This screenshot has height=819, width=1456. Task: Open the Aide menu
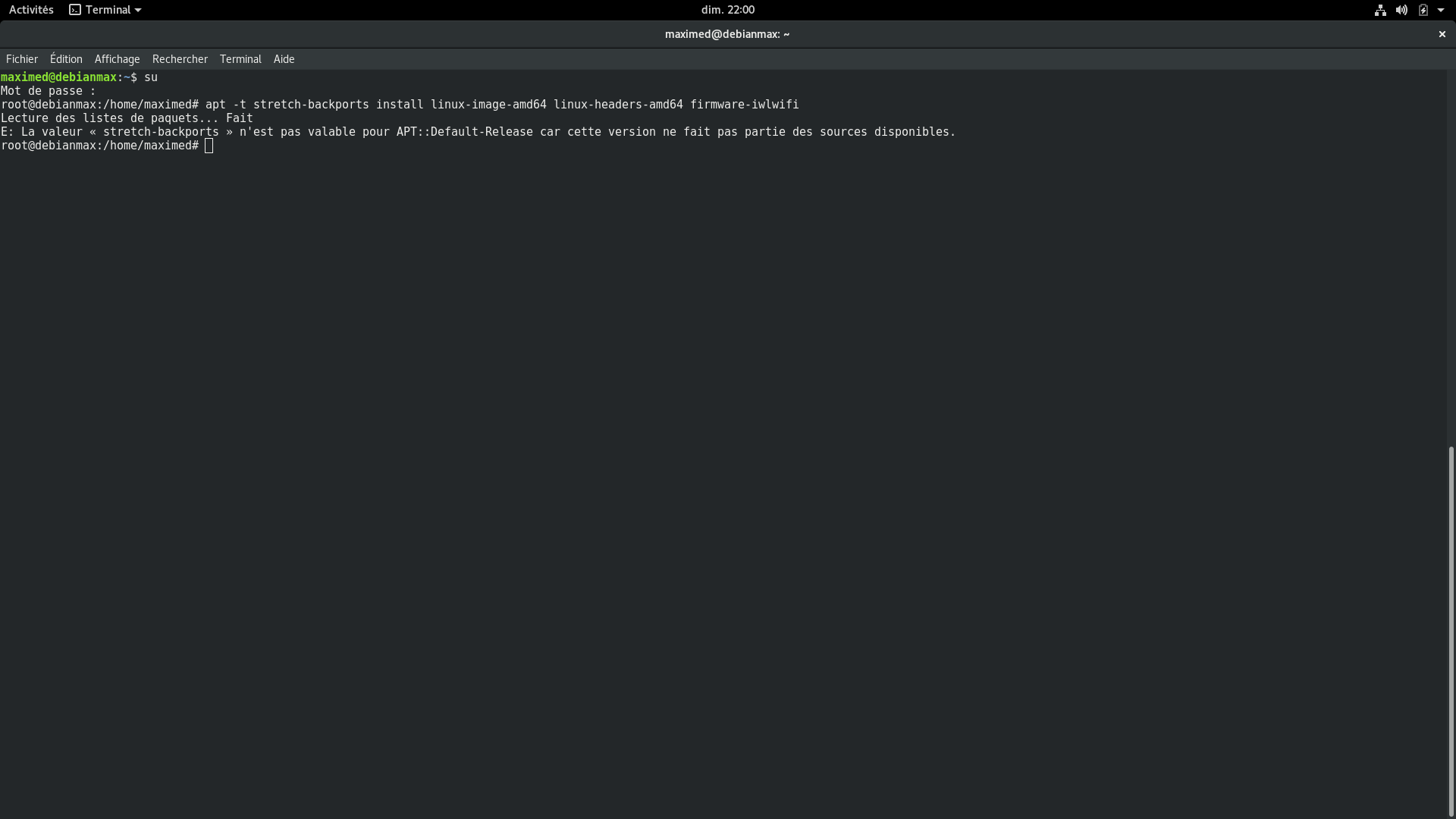tap(284, 59)
